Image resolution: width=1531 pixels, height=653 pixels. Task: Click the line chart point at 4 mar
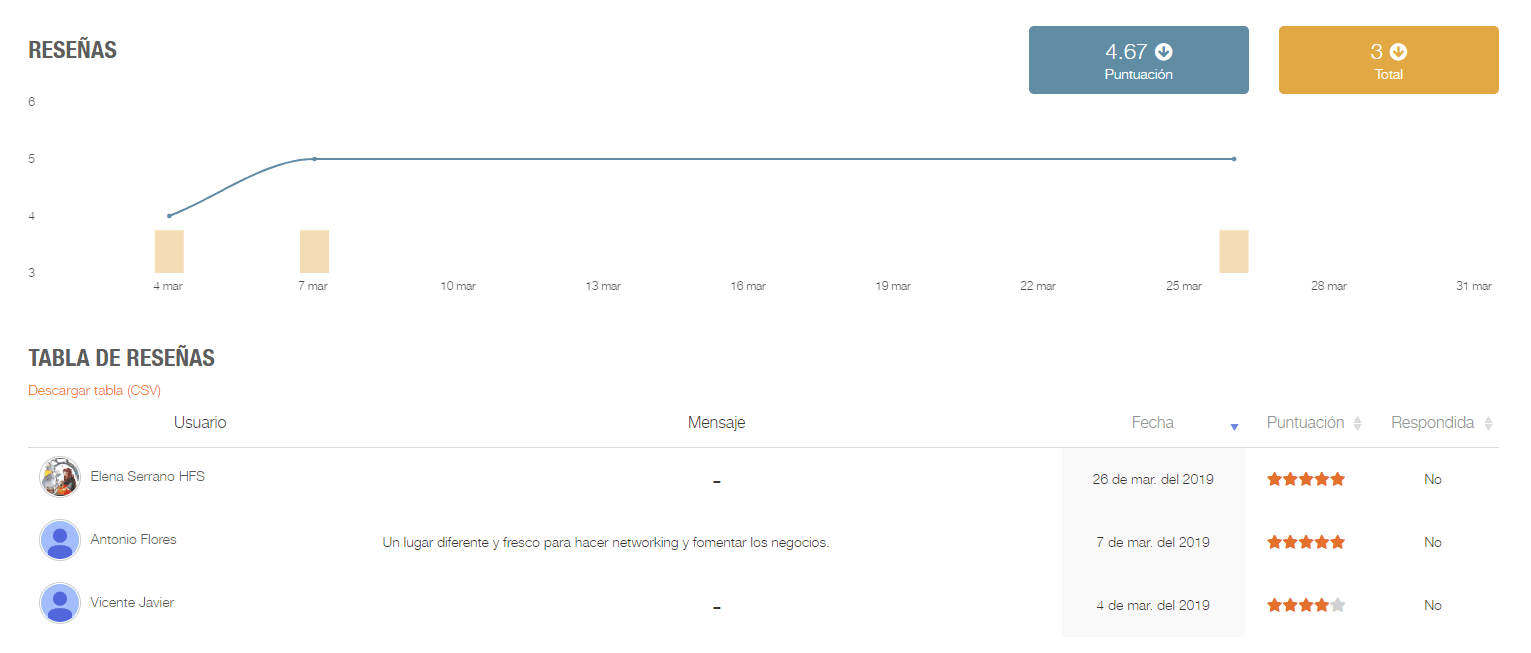pos(169,216)
